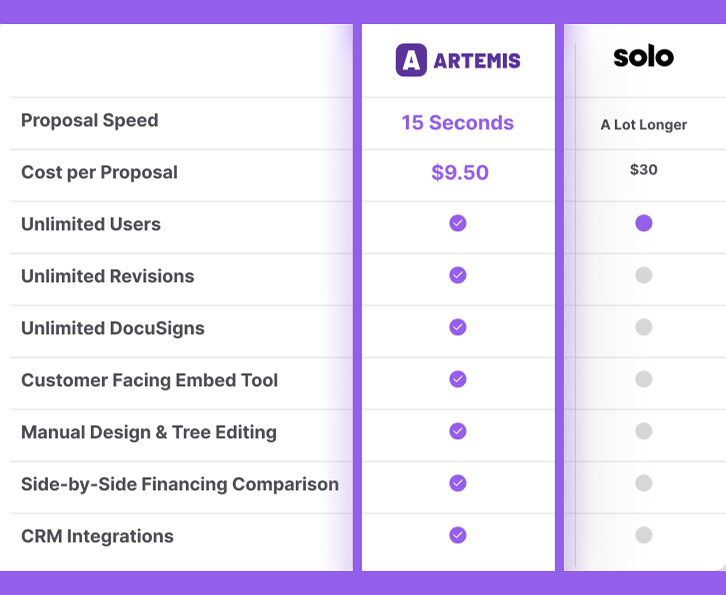Click Artemis checkmark for Unlimited DocuSigns
Viewport: 726px width, 595px height.
click(x=457, y=327)
